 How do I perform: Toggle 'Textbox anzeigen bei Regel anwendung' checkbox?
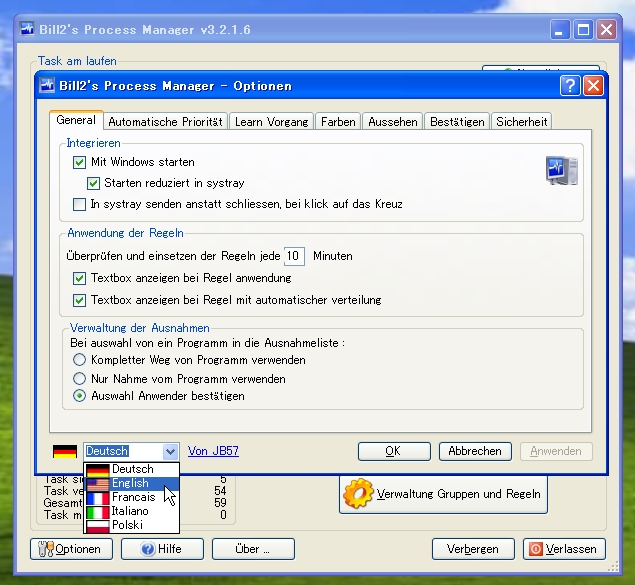[79, 279]
